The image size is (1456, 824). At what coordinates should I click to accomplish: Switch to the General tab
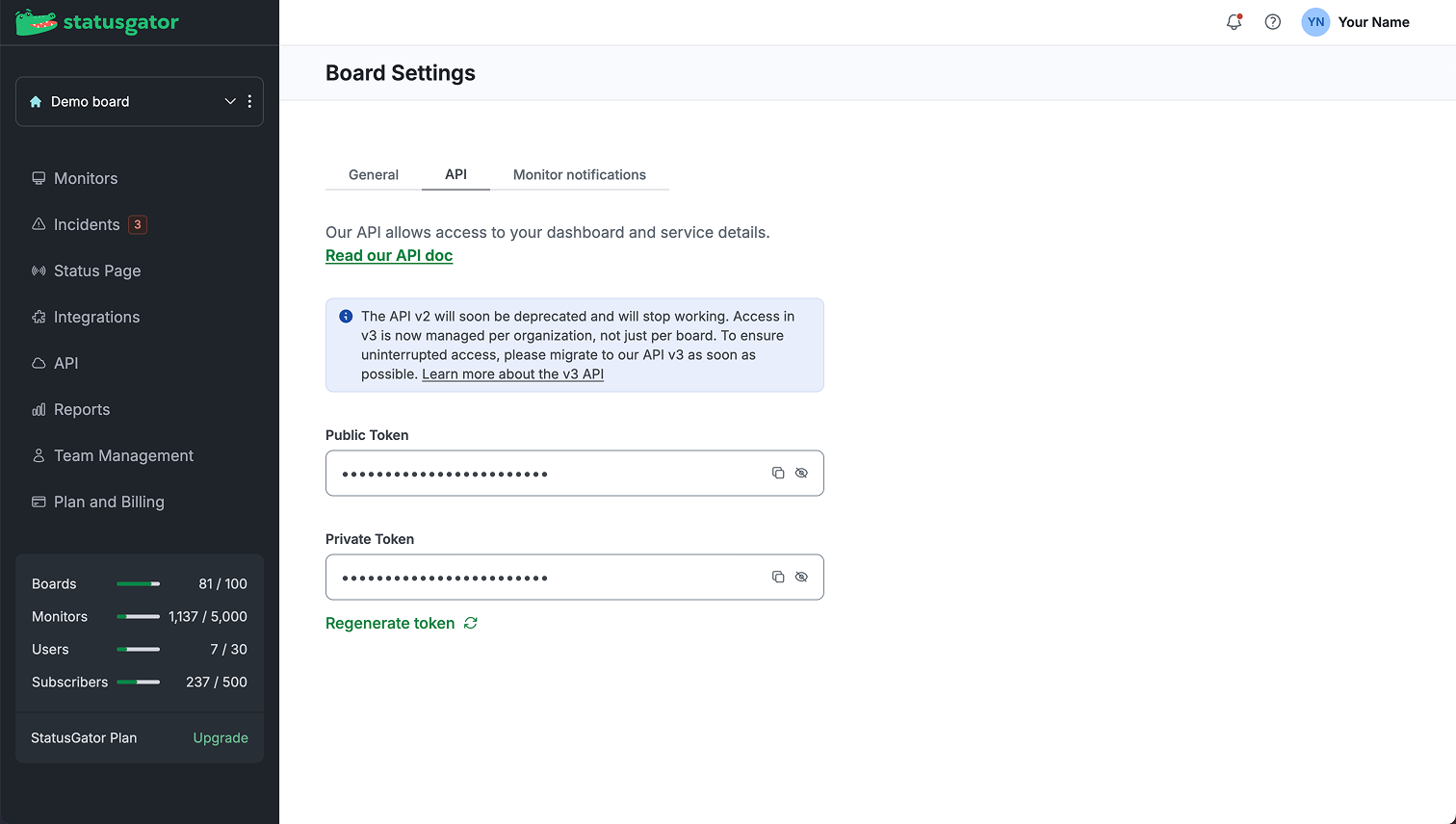pos(374,174)
